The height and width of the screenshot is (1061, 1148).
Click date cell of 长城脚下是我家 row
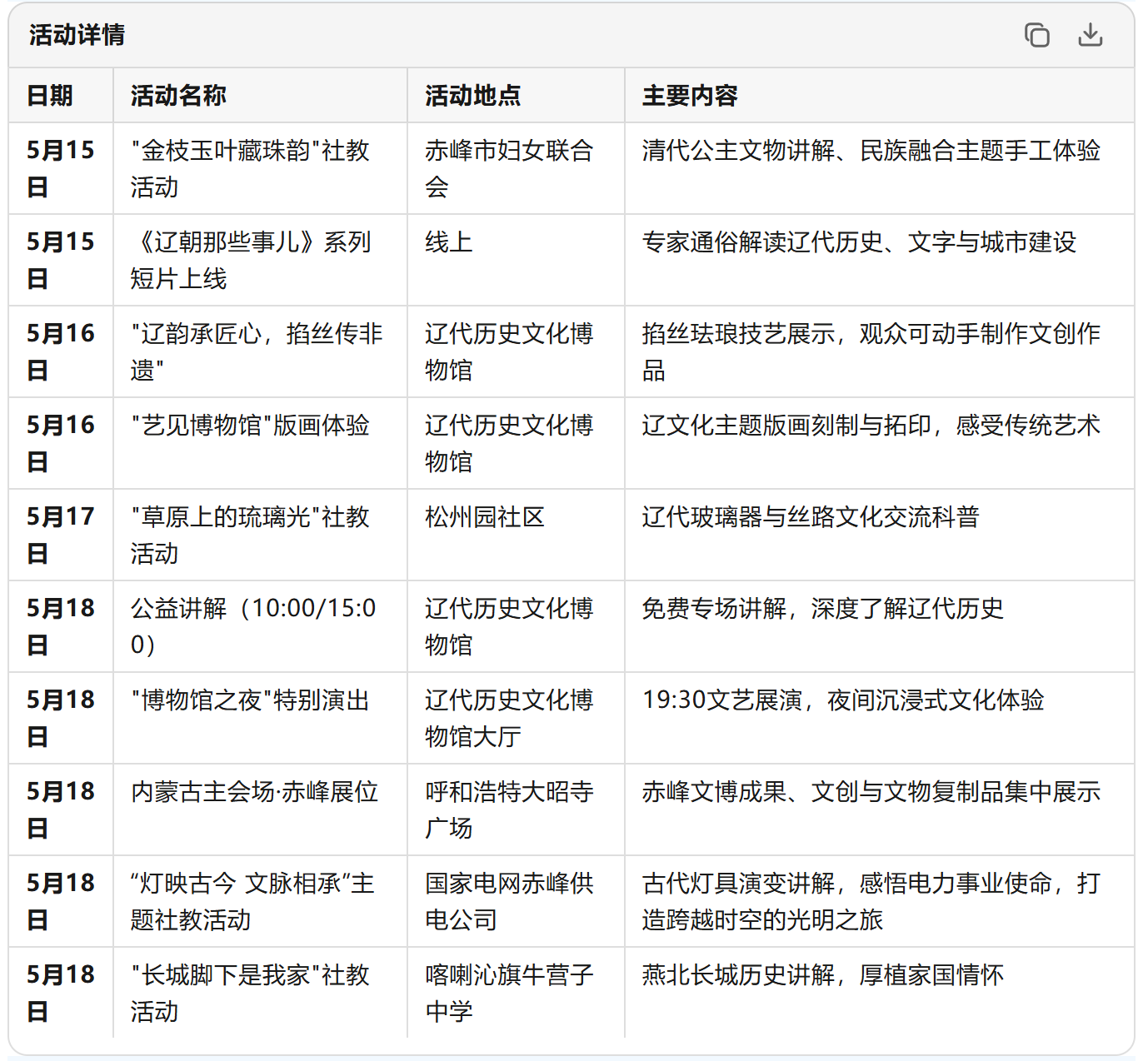61,993
